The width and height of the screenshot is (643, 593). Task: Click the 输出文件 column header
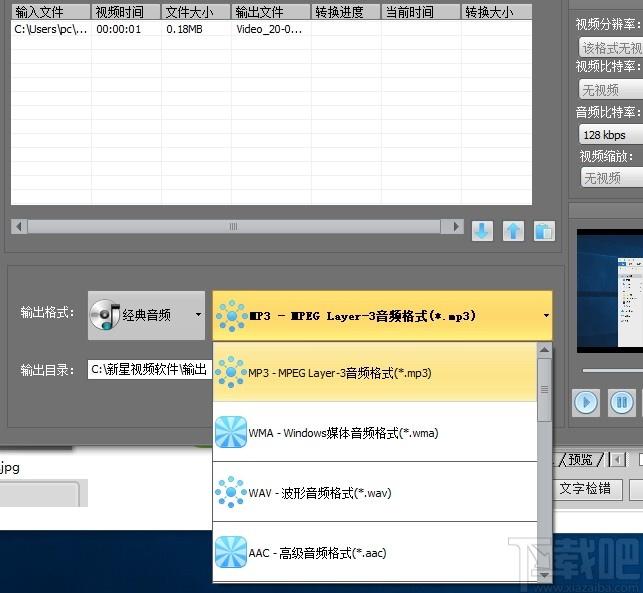coord(271,12)
